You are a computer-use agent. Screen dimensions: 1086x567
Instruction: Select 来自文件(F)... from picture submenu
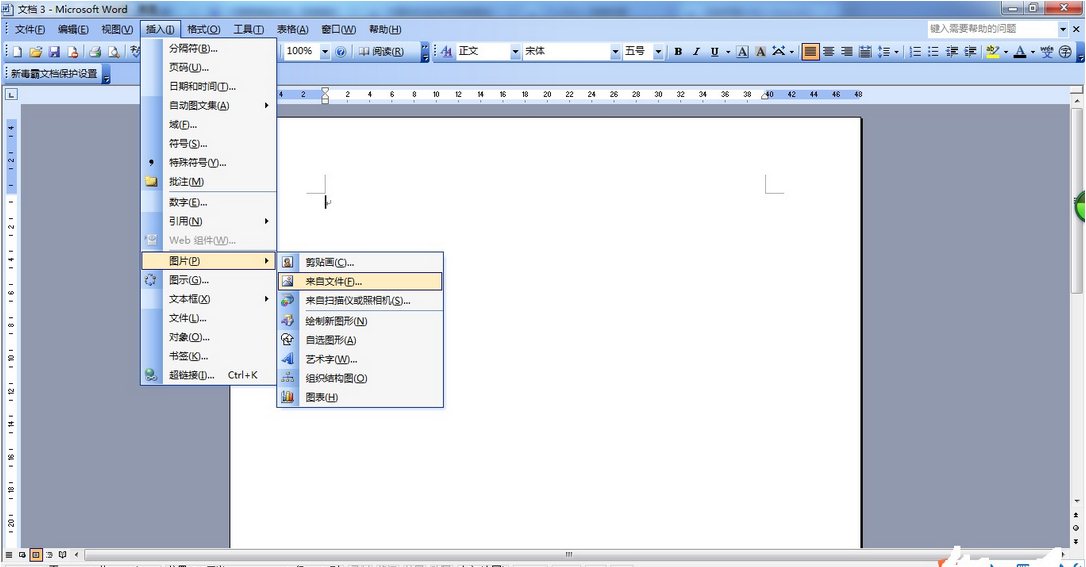point(359,281)
